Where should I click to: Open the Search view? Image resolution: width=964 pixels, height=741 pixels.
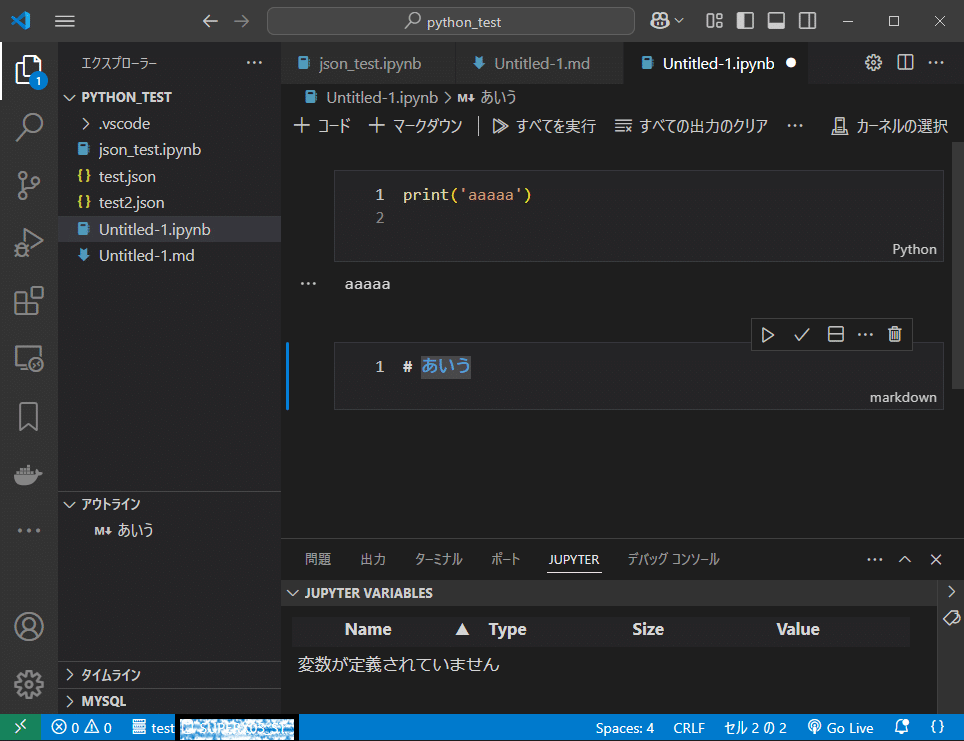(30, 130)
